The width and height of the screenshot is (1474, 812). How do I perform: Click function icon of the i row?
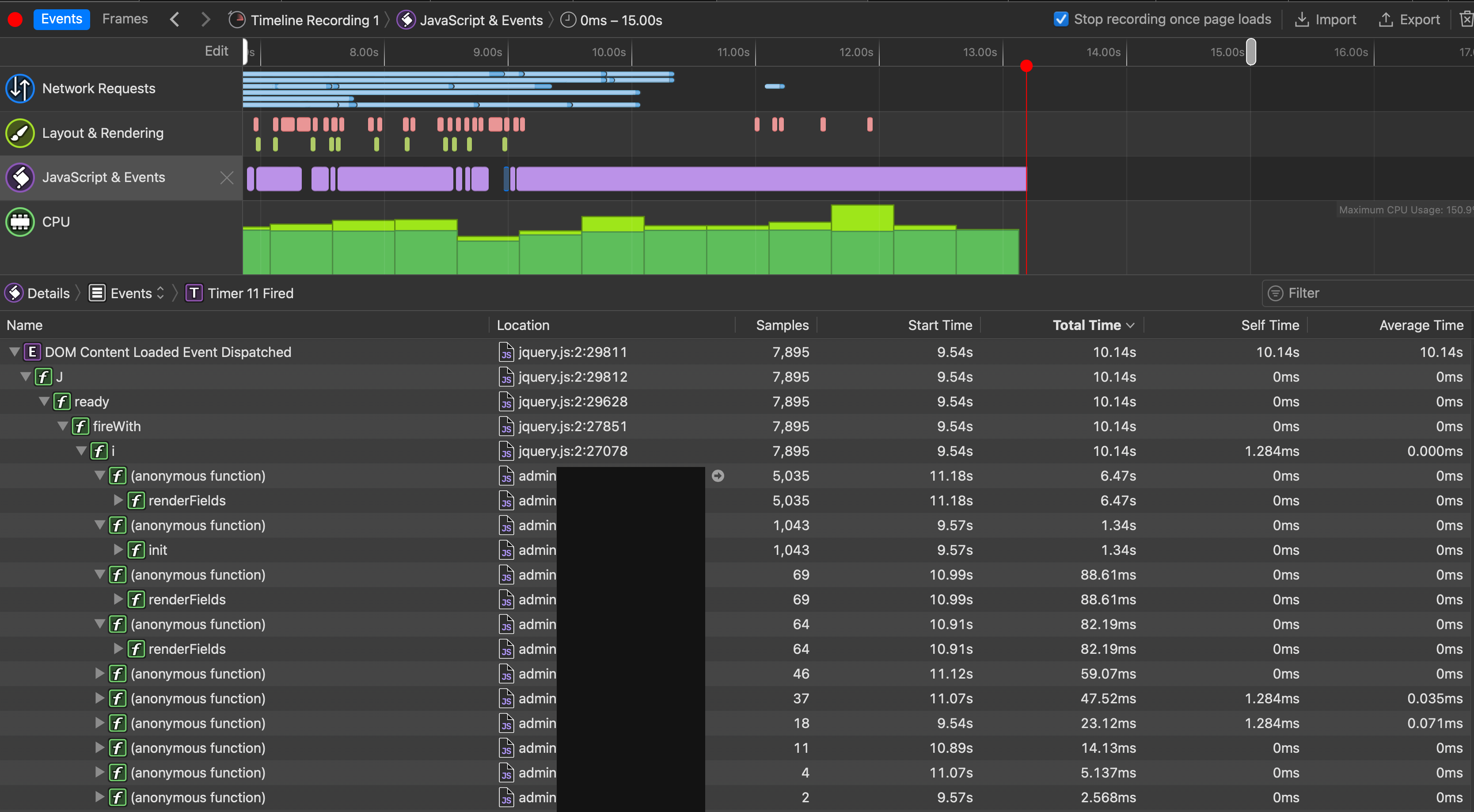(99, 451)
